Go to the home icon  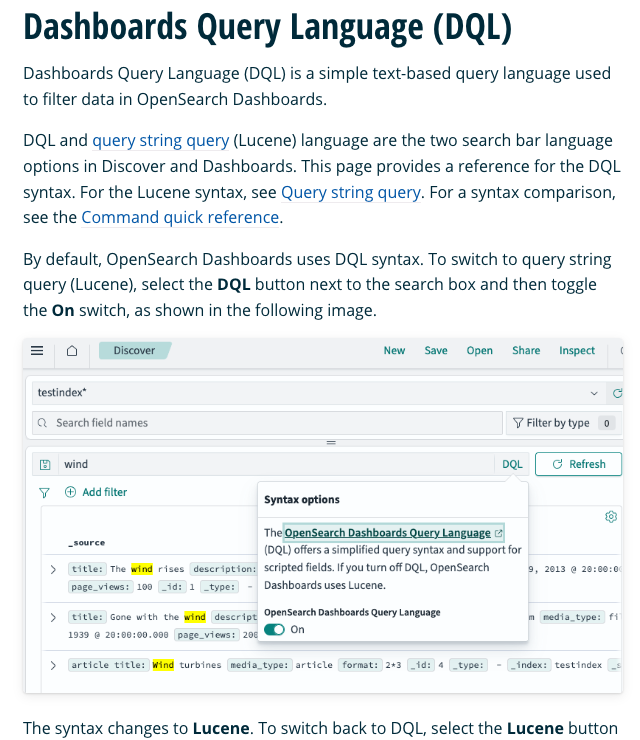[72, 351]
